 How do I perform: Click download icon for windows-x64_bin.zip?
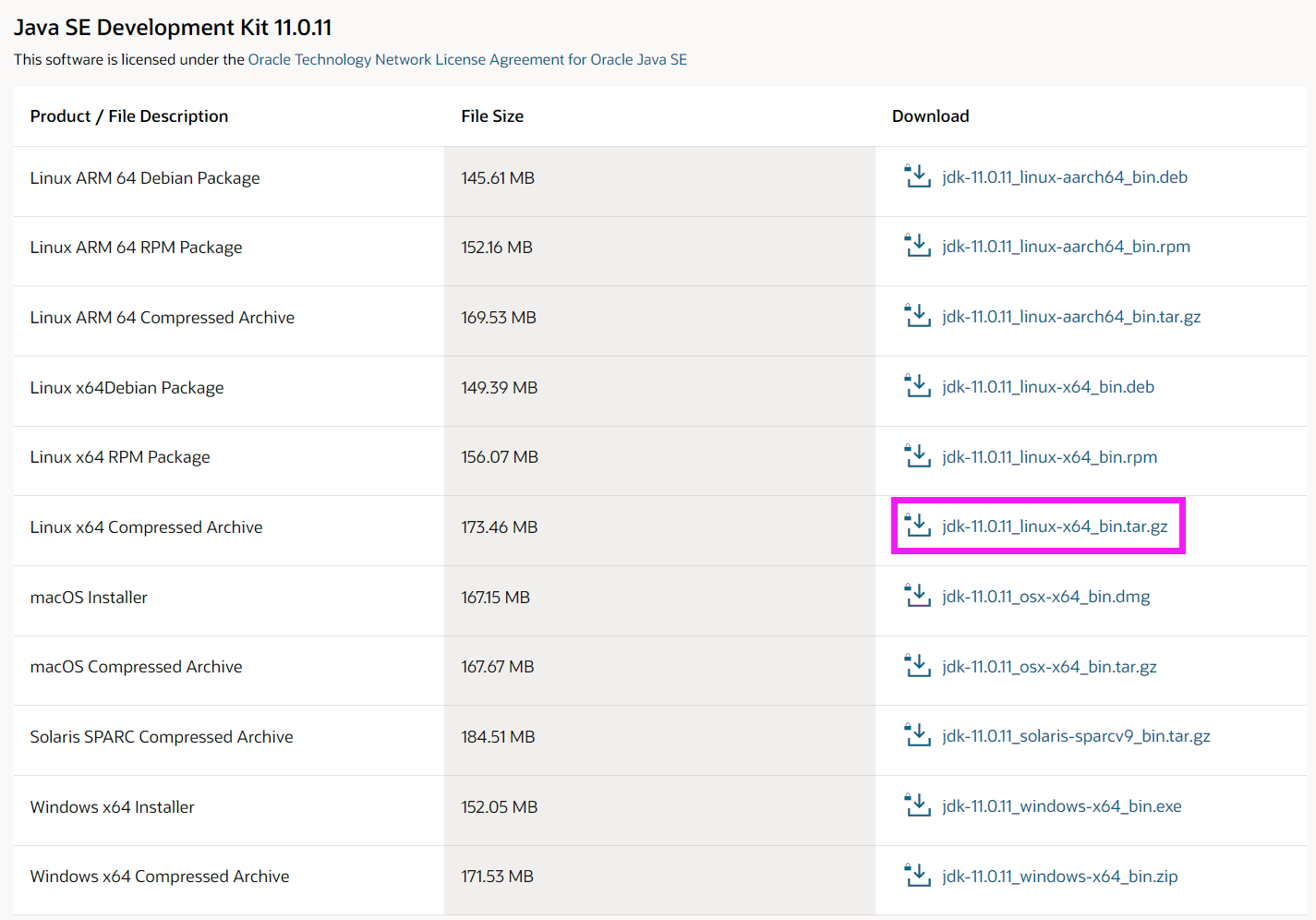click(917, 875)
